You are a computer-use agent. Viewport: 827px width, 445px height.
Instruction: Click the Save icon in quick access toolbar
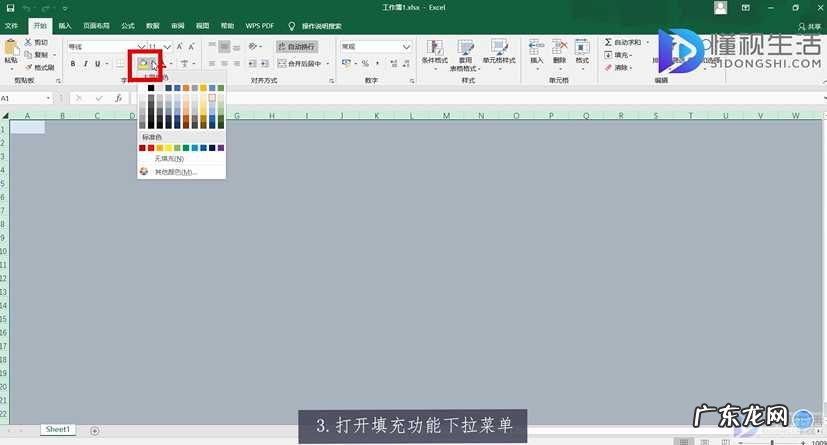pyautogui.click(x=11, y=8)
